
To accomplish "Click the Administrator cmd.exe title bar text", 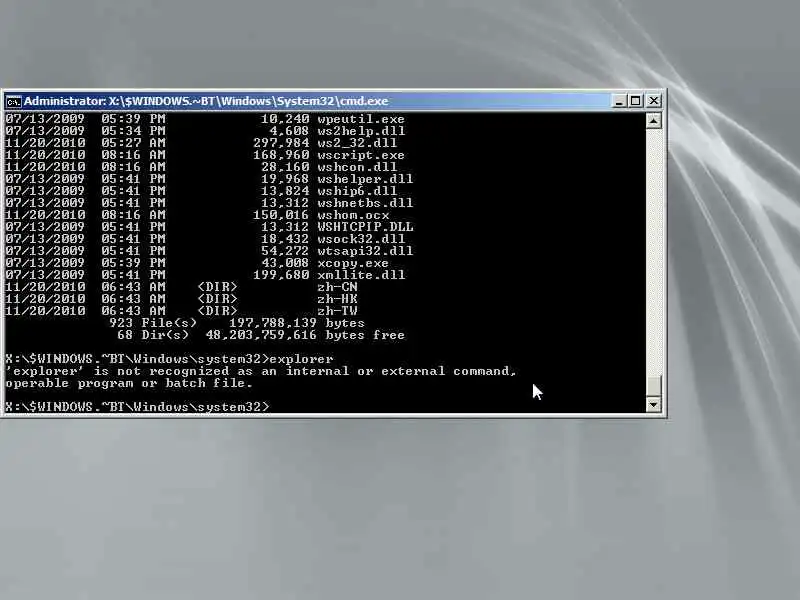I will click(x=206, y=101).
